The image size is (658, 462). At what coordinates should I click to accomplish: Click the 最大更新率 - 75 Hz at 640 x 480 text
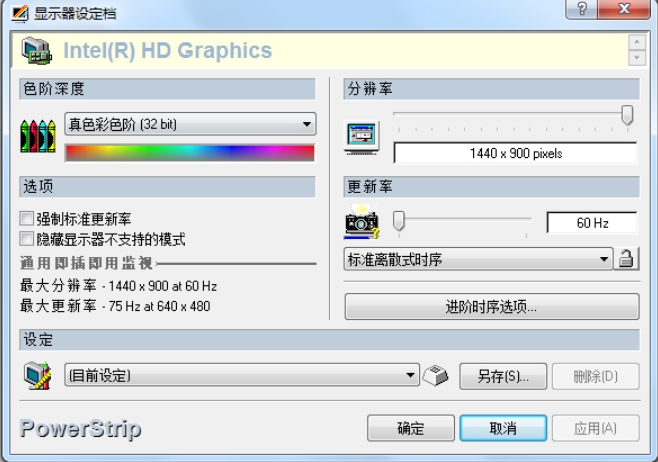pyautogui.click(x=115, y=306)
